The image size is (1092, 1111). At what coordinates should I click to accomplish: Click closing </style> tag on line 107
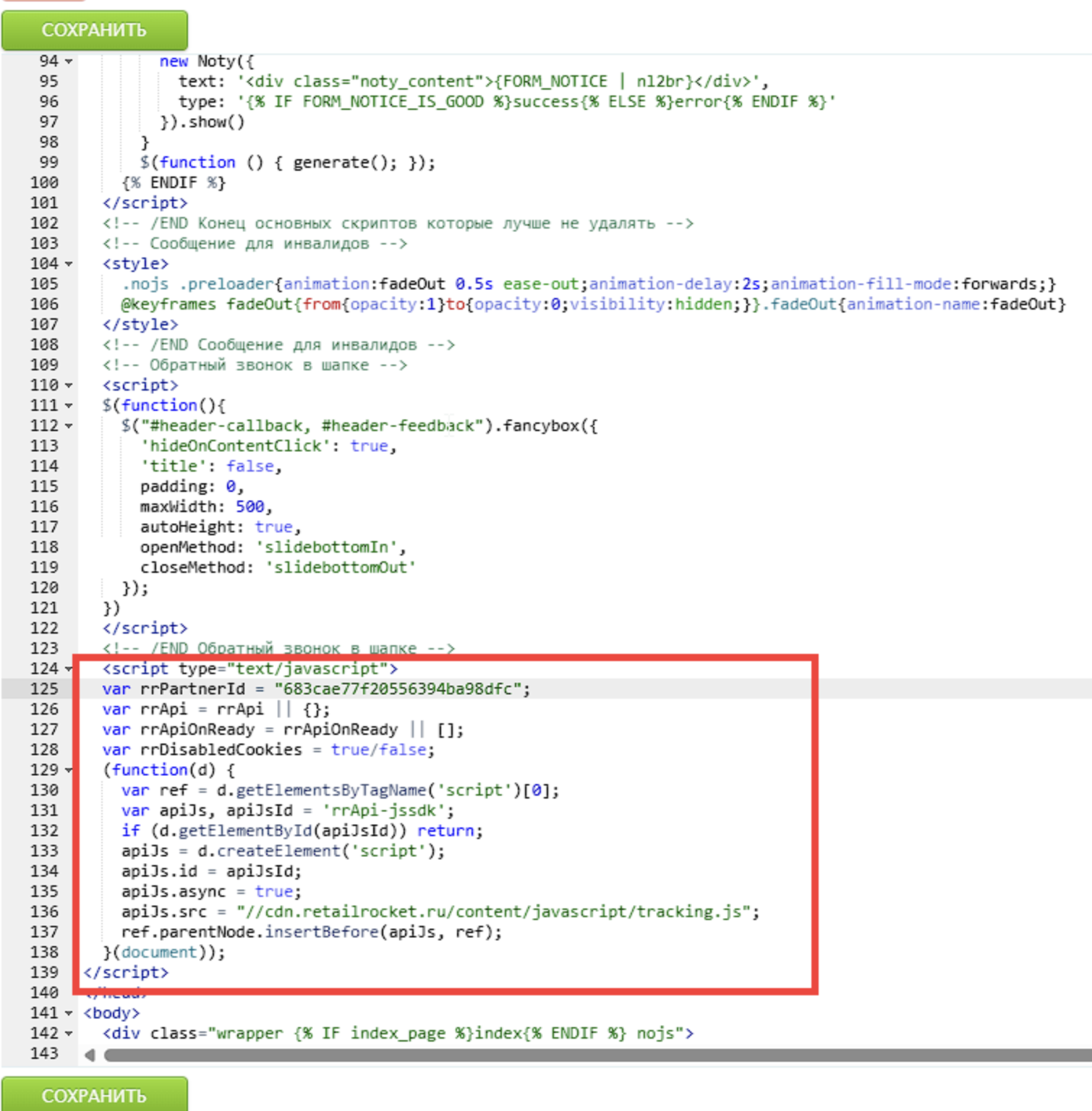(140, 324)
